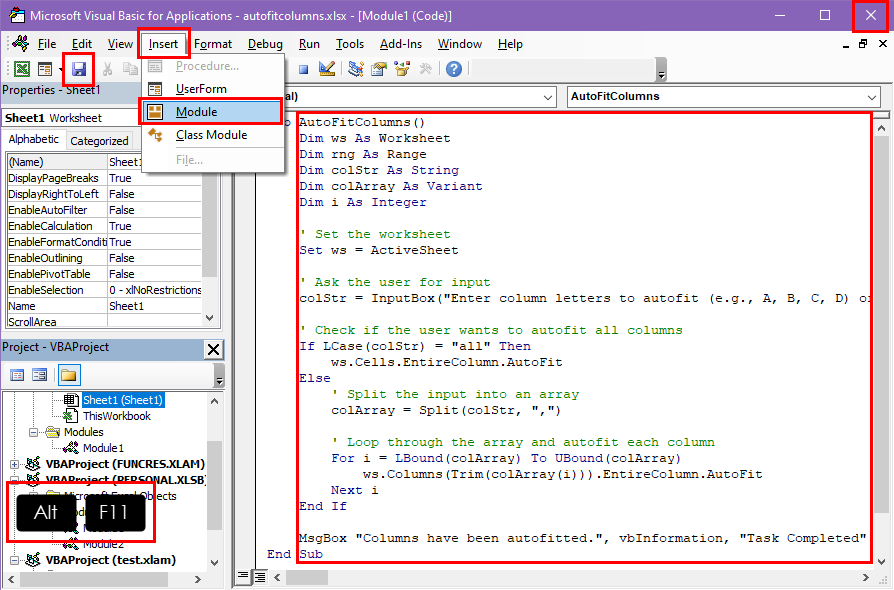Select VBAProject (test.xlam) project

point(111,560)
